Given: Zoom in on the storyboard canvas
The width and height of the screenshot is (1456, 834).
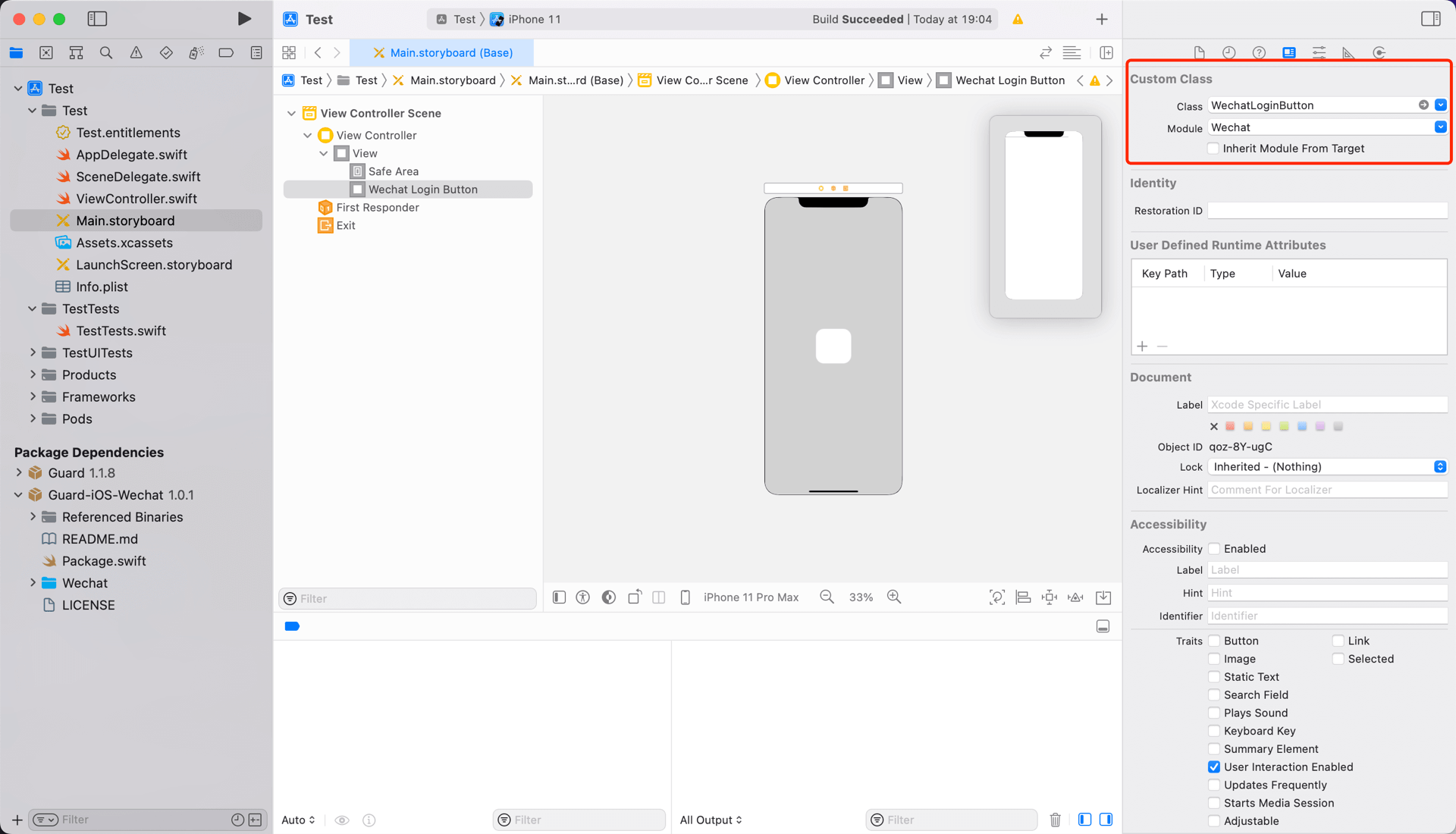Looking at the screenshot, I should [x=894, y=597].
